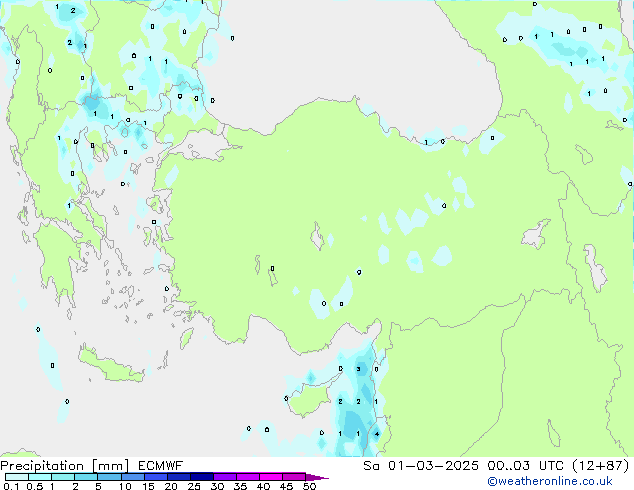
Task: Select the ECMWF model label
Action: coord(161,466)
